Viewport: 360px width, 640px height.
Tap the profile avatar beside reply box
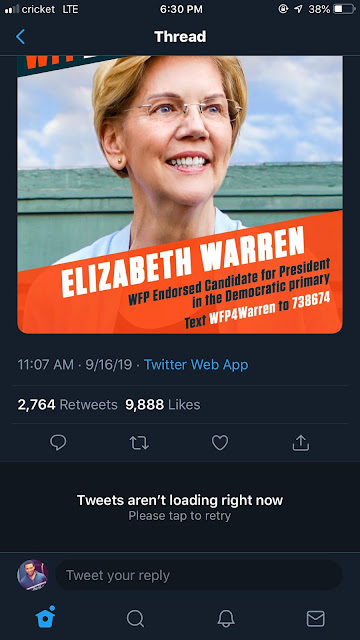(33, 575)
